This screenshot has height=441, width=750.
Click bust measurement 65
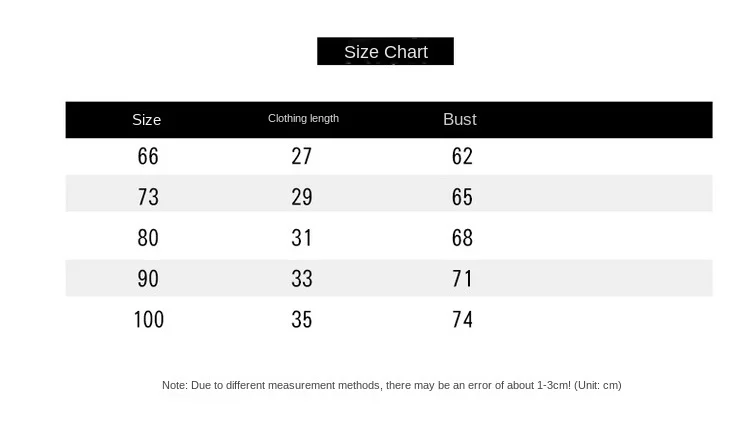462,197
